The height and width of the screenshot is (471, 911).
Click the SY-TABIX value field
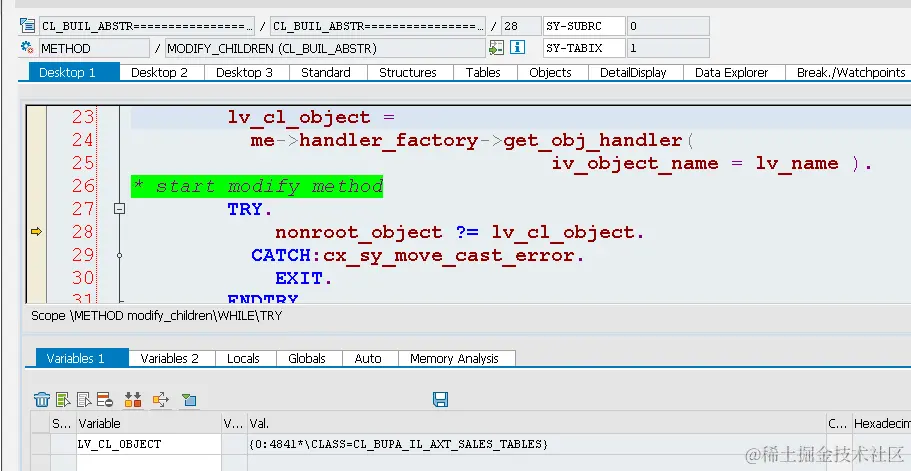[668, 48]
